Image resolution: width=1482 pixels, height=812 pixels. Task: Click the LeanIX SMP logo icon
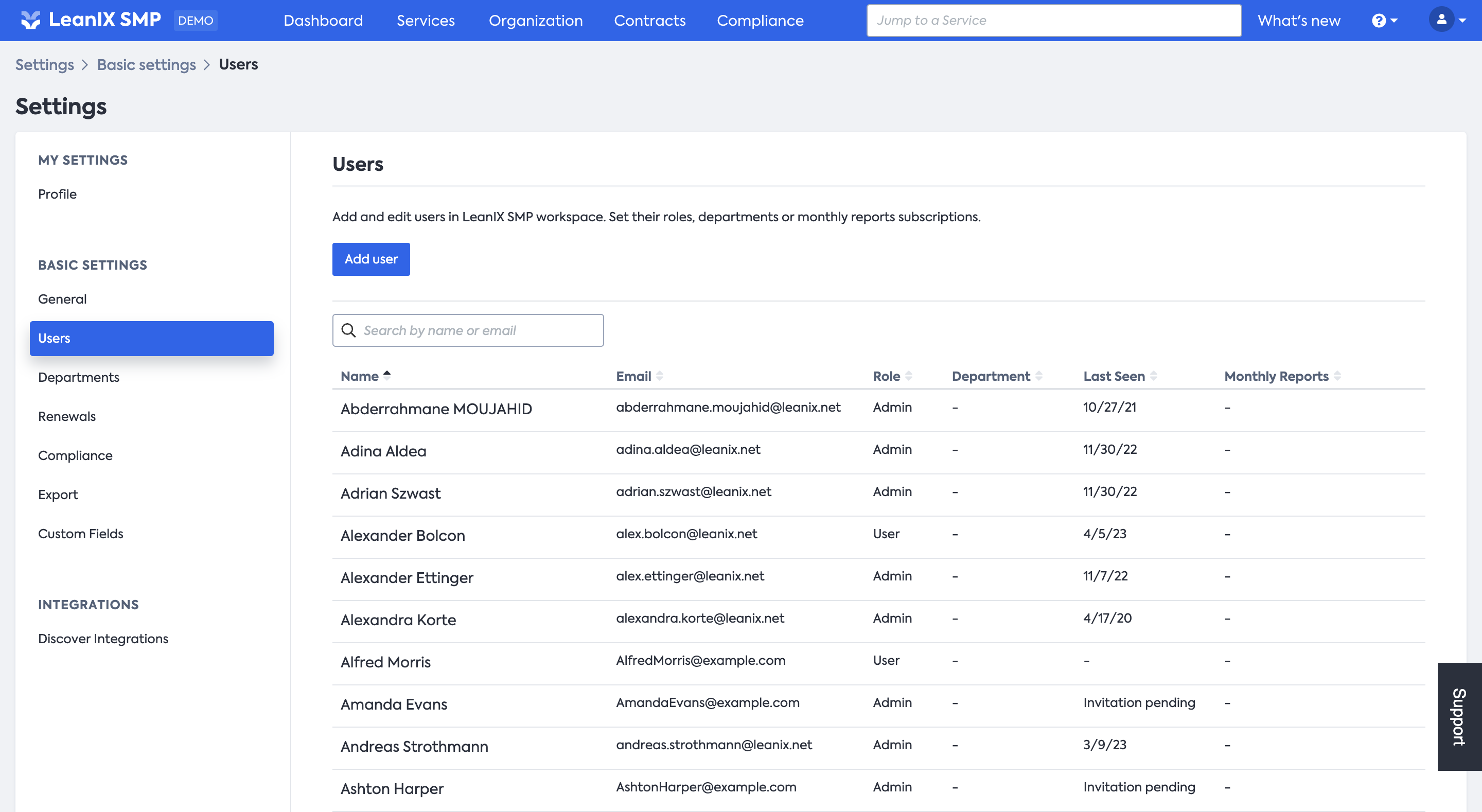coord(30,20)
